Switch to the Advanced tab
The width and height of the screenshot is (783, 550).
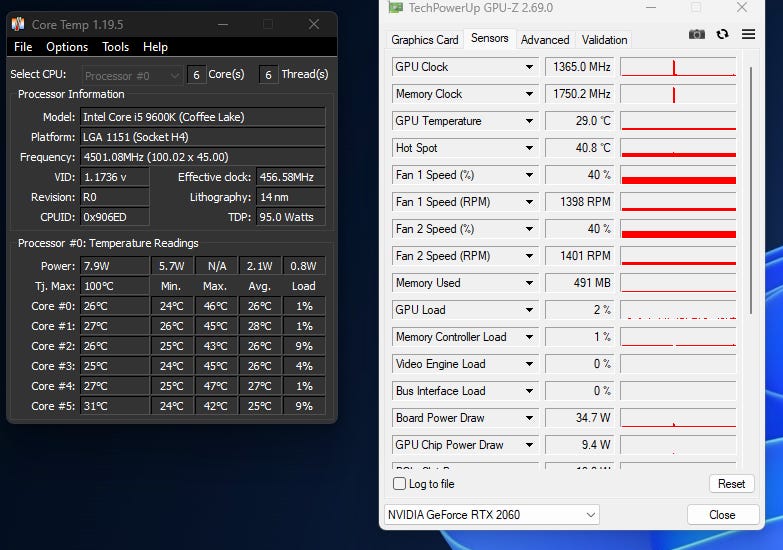[x=545, y=40]
